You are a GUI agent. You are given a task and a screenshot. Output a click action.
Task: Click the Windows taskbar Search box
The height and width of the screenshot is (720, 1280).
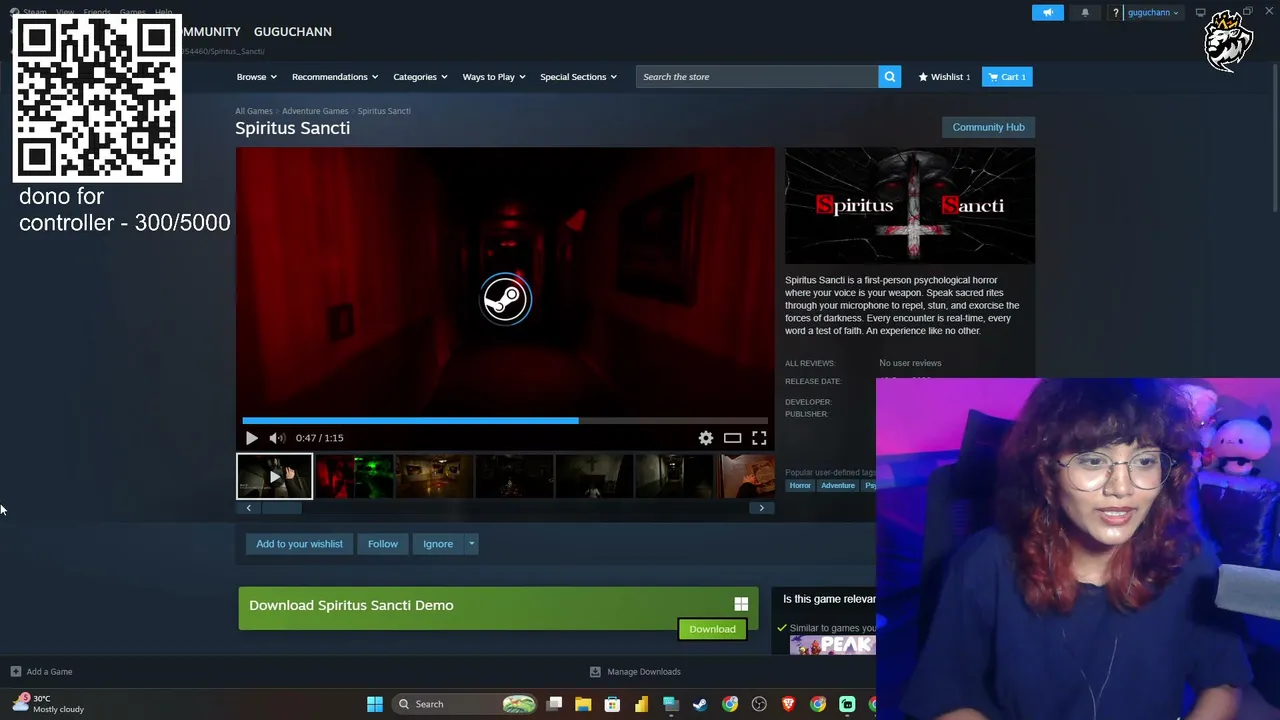(x=465, y=704)
